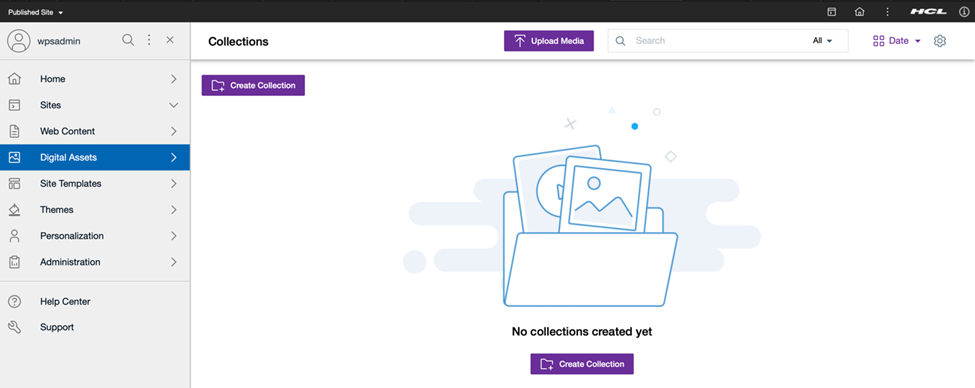Click the home icon in top bar
The image size is (975, 388).
859,12
